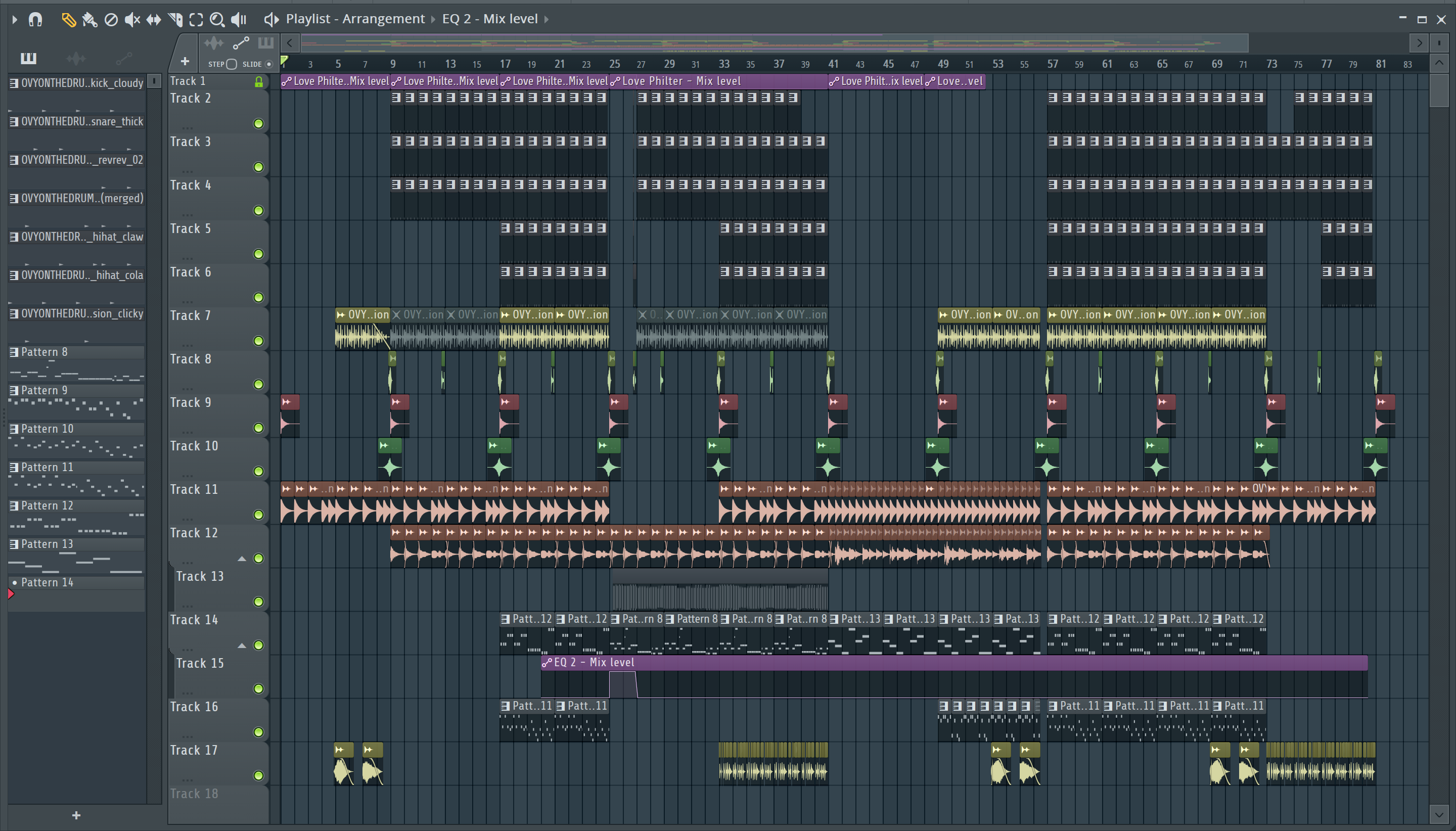Collapse the Track 14 group arrow
1456x831 pixels.
click(x=242, y=645)
